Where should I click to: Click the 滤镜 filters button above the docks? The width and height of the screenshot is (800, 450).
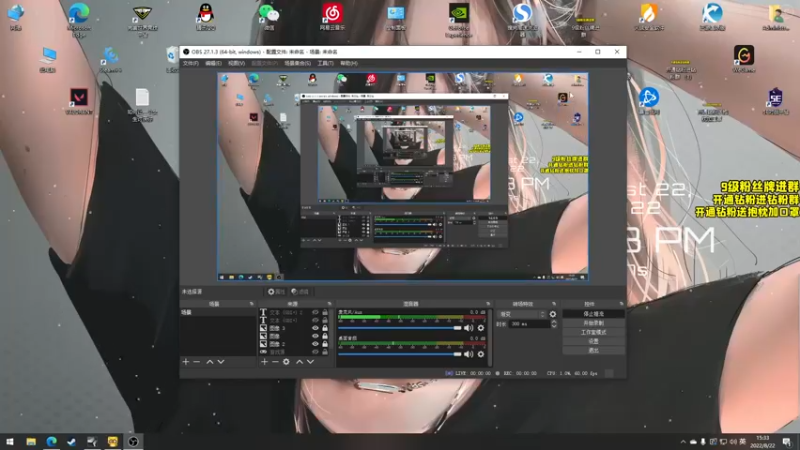(300, 292)
